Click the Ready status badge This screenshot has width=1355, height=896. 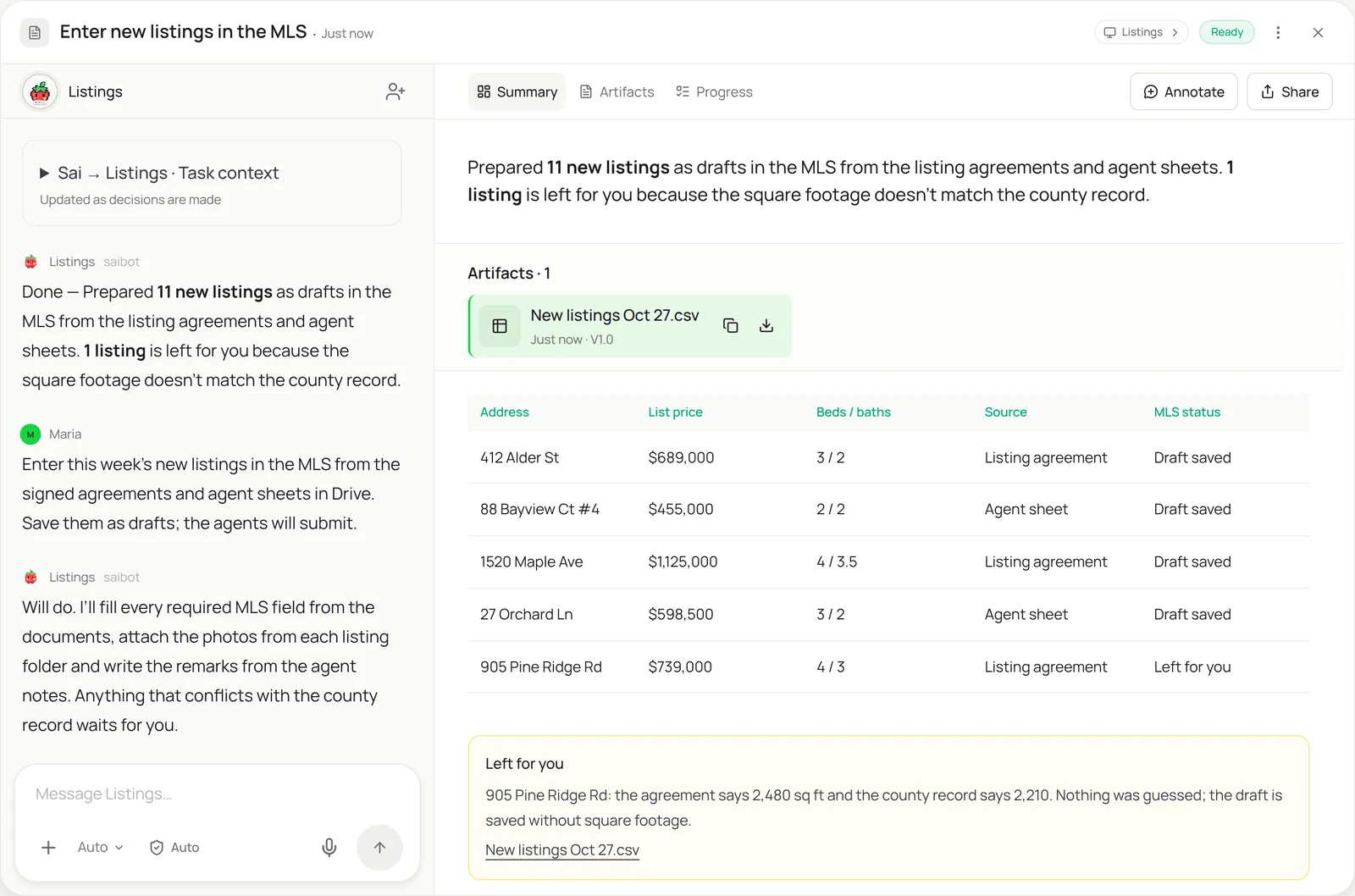1227,32
